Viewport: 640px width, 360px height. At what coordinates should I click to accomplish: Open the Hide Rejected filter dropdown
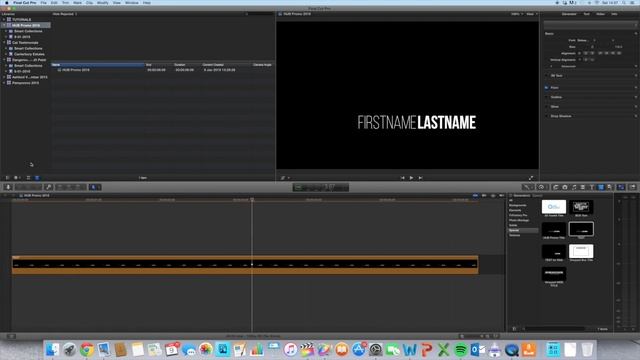pos(64,14)
